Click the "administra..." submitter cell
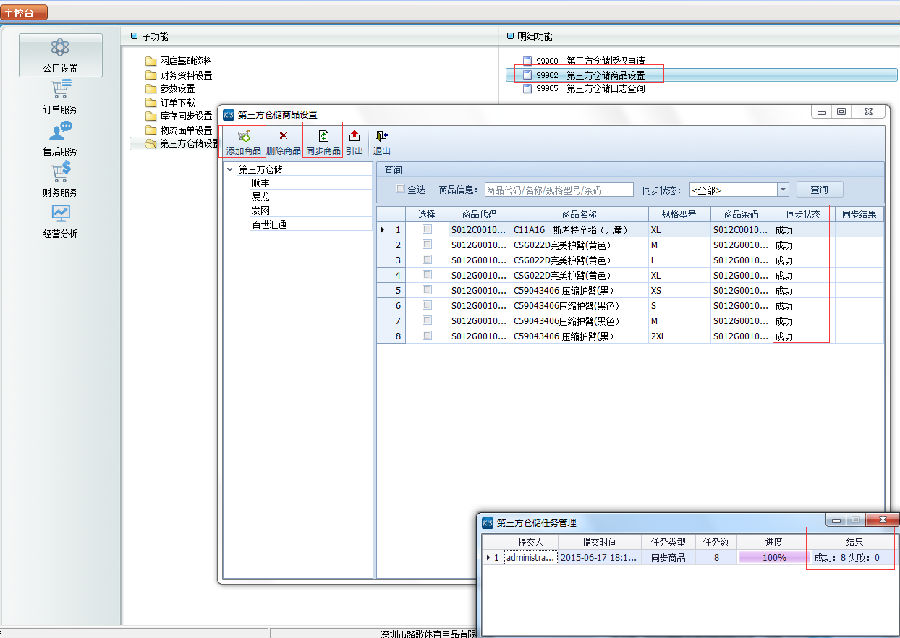This screenshot has height=638, width=900. [x=530, y=557]
